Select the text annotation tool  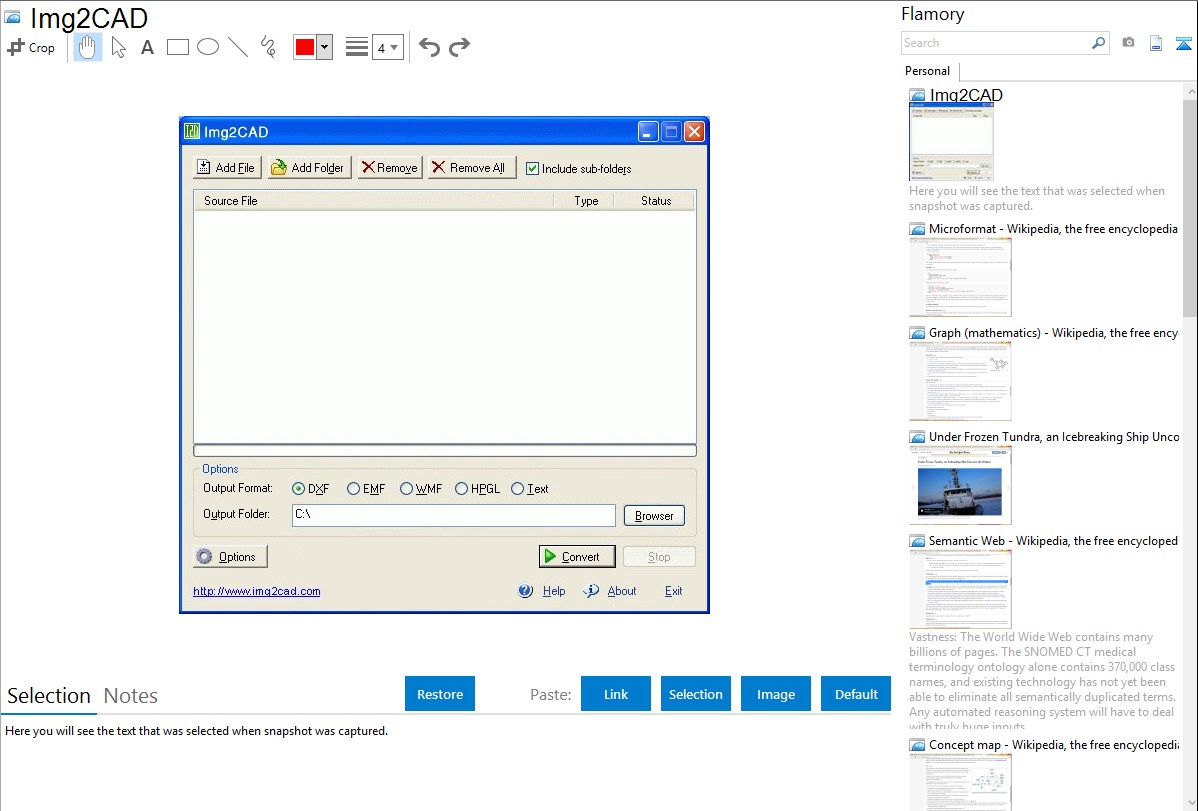[x=147, y=47]
